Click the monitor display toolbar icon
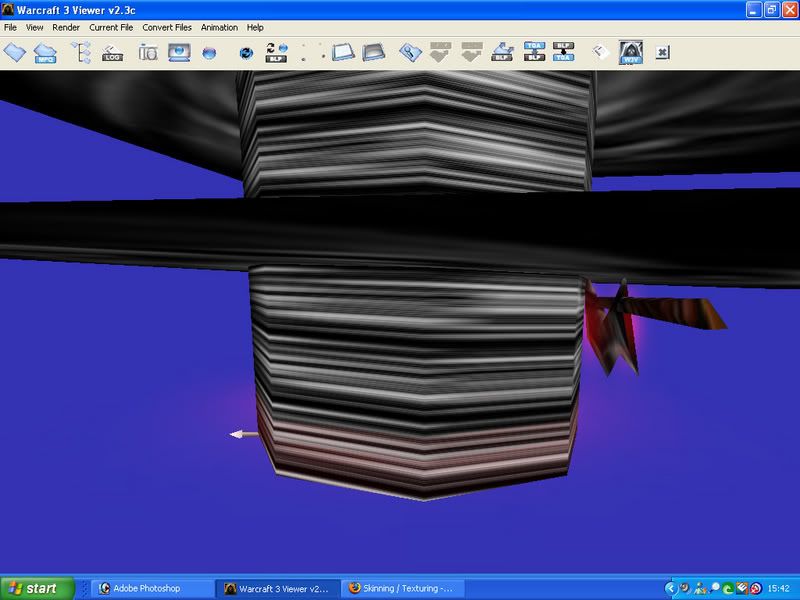This screenshot has height=600, width=800. (179, 52)
